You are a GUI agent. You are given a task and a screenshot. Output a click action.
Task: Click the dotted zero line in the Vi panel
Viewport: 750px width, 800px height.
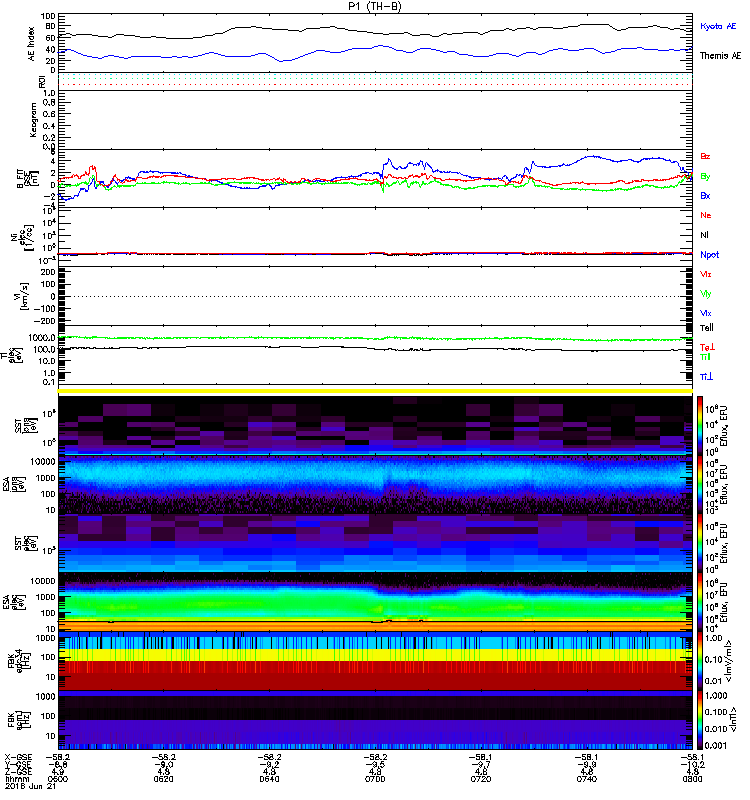(x=375, y=296)
